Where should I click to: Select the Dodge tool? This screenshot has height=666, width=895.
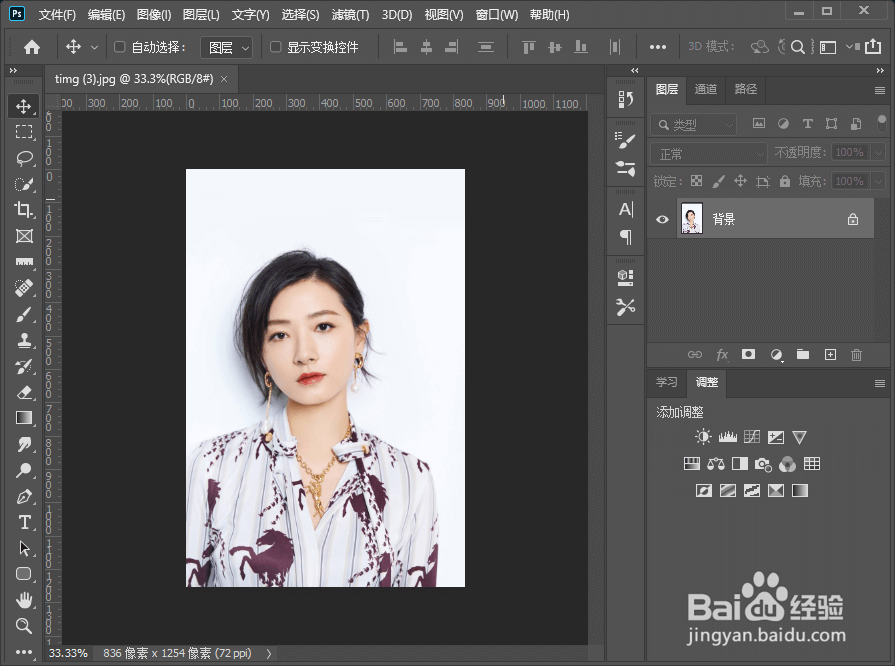tap(23, 470)
